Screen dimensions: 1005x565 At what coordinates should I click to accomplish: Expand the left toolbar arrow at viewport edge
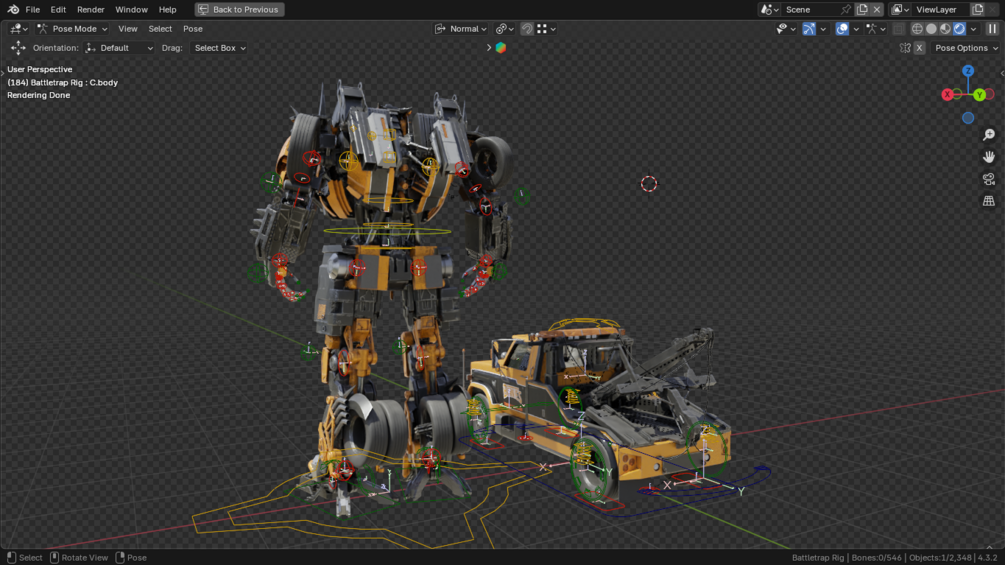(x=3, y=74)
